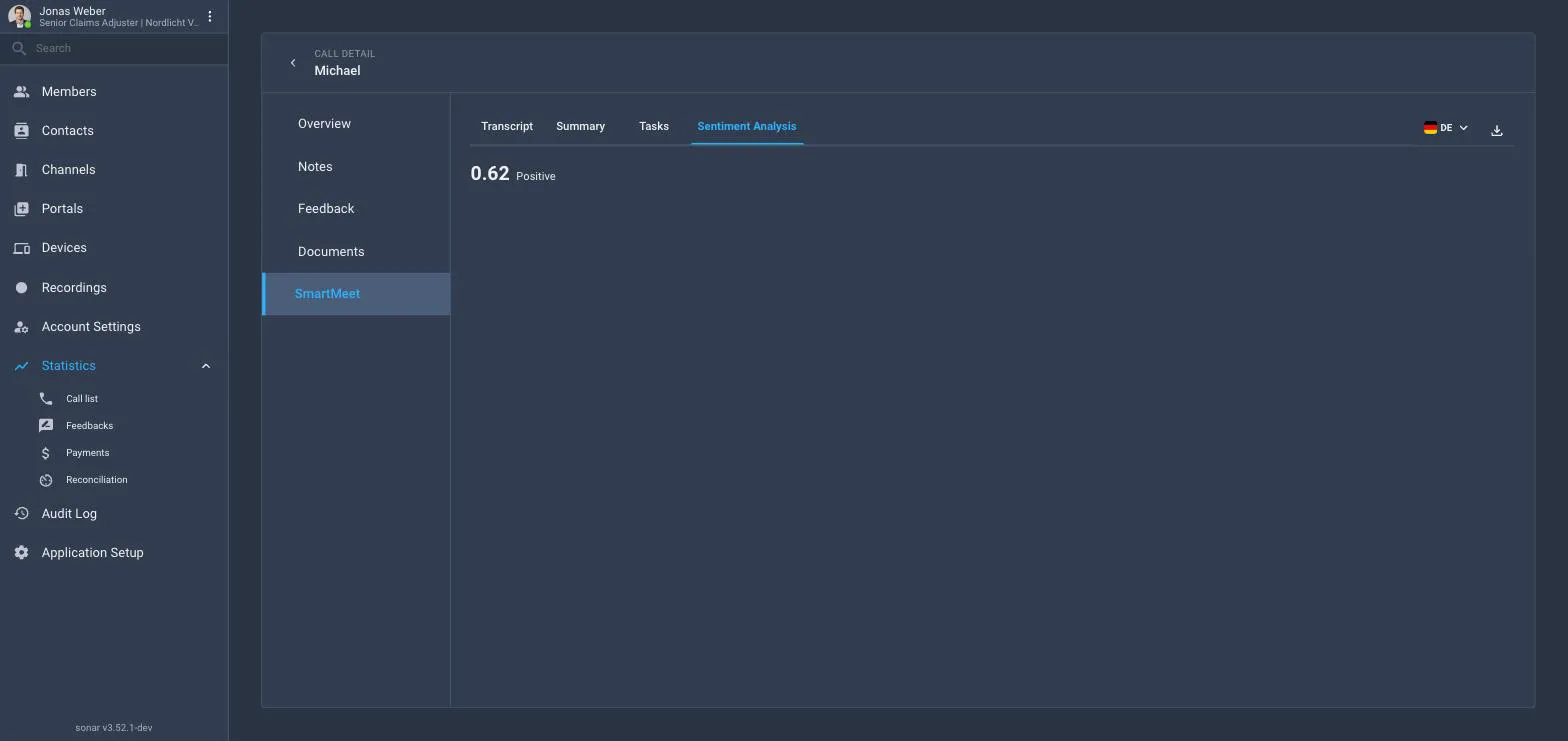This screenshot has width=1568, height=741.
Task: Click the Audit Log history icon
Action: pyautogui.click(x=21, y=514)
